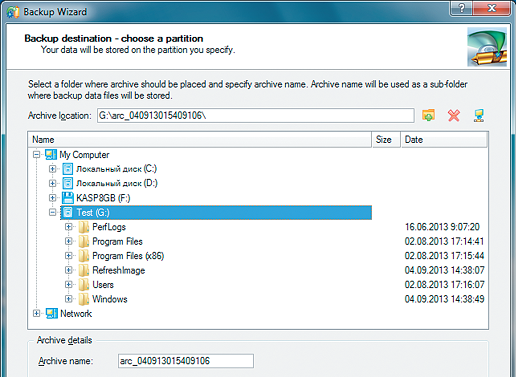Click the Windows folder icon
The height and width of the screenshot is (377, 516).
point(84,299)
